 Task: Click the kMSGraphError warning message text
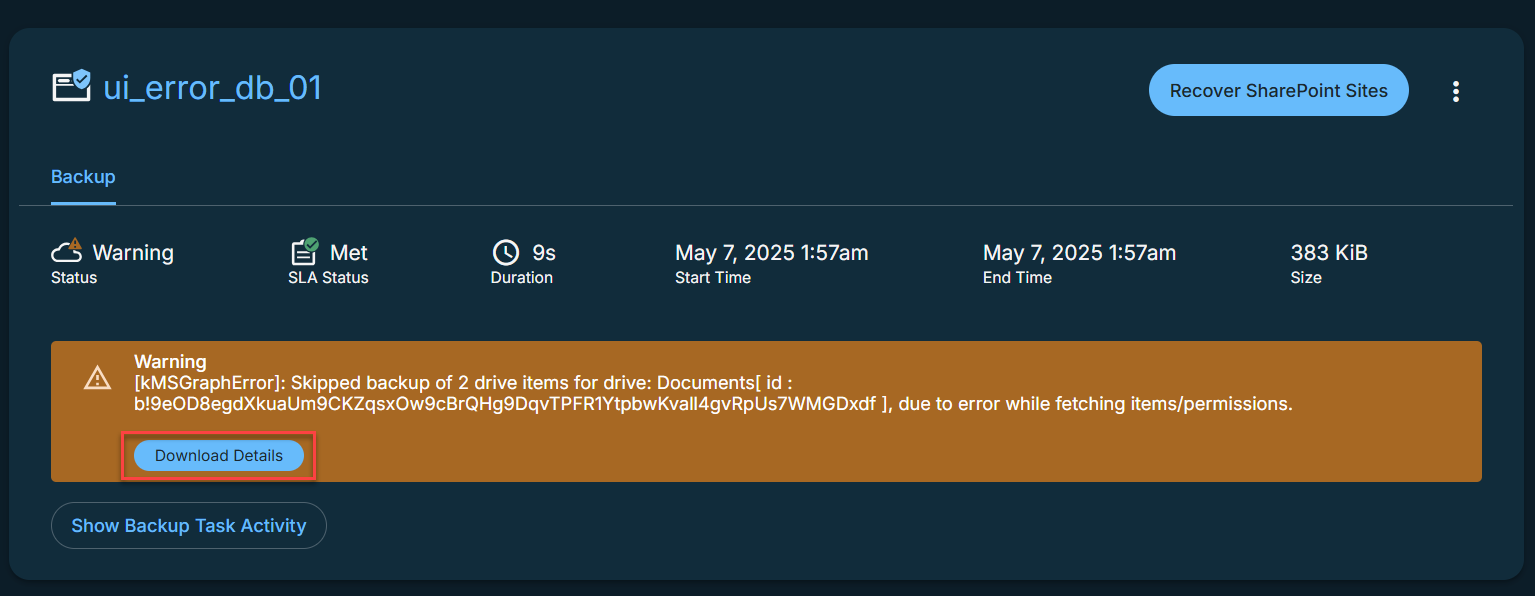(713, 394)
